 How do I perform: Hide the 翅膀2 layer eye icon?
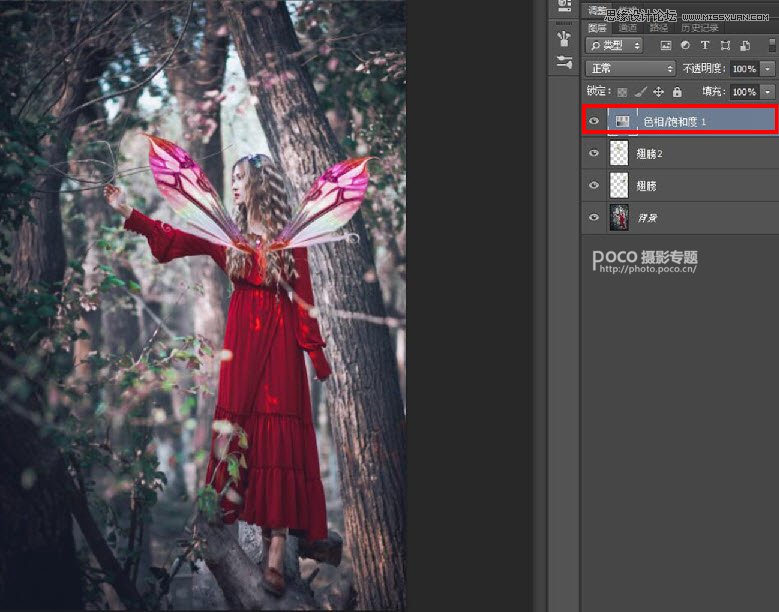tap(594, 153)
